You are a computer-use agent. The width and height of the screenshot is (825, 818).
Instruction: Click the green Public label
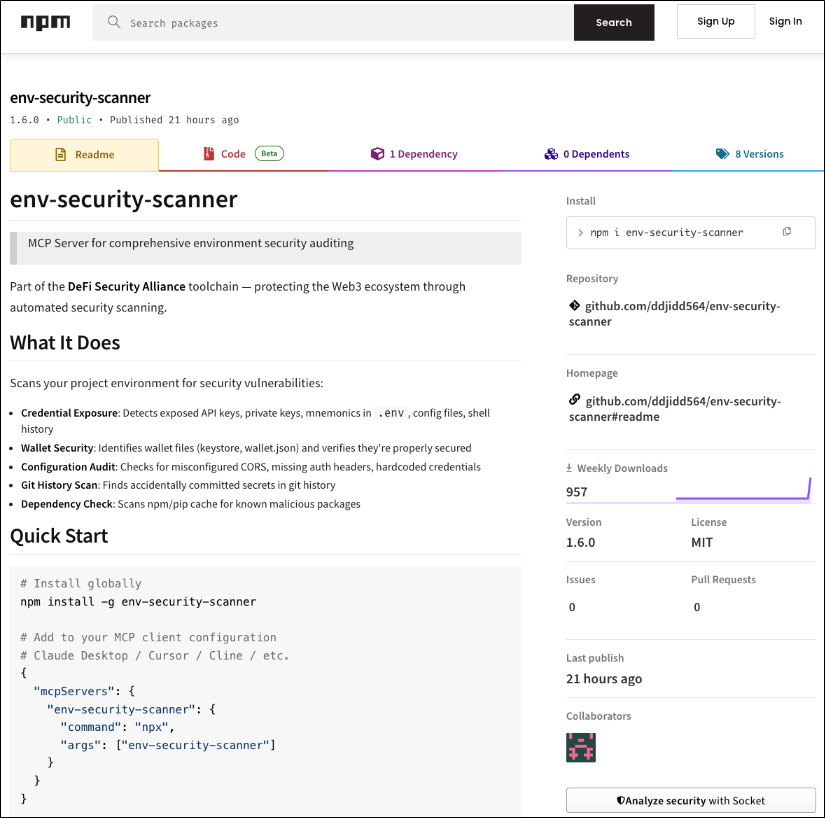coord(74,119)
